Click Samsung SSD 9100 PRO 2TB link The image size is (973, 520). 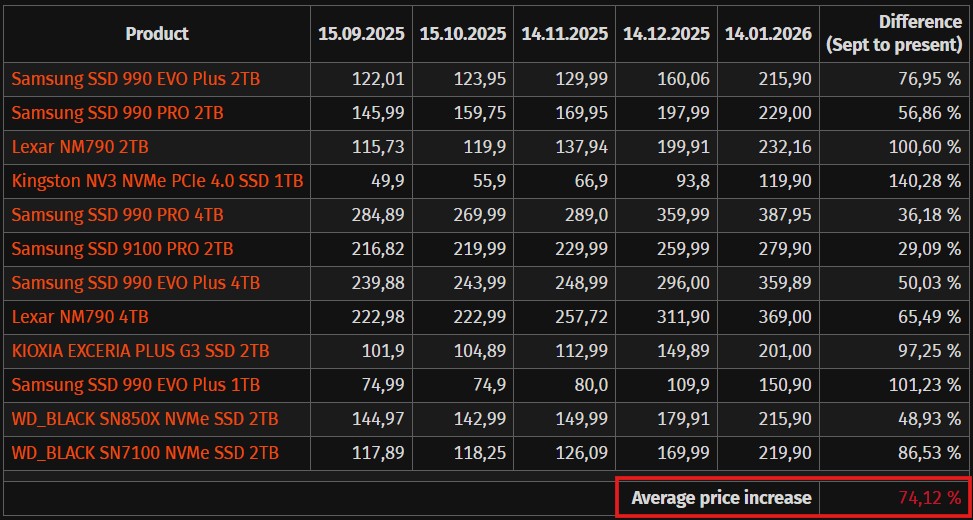tap(122, 249)
